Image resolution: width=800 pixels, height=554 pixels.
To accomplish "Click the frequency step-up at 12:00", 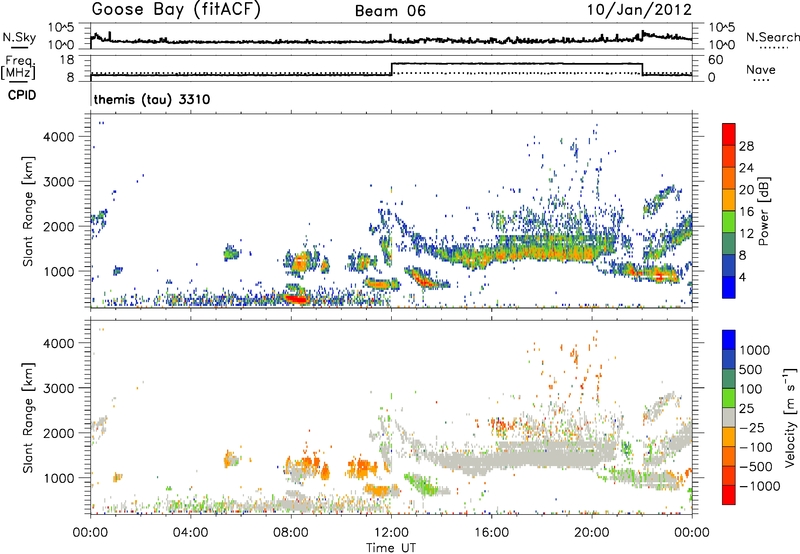I will pos(391,69).
